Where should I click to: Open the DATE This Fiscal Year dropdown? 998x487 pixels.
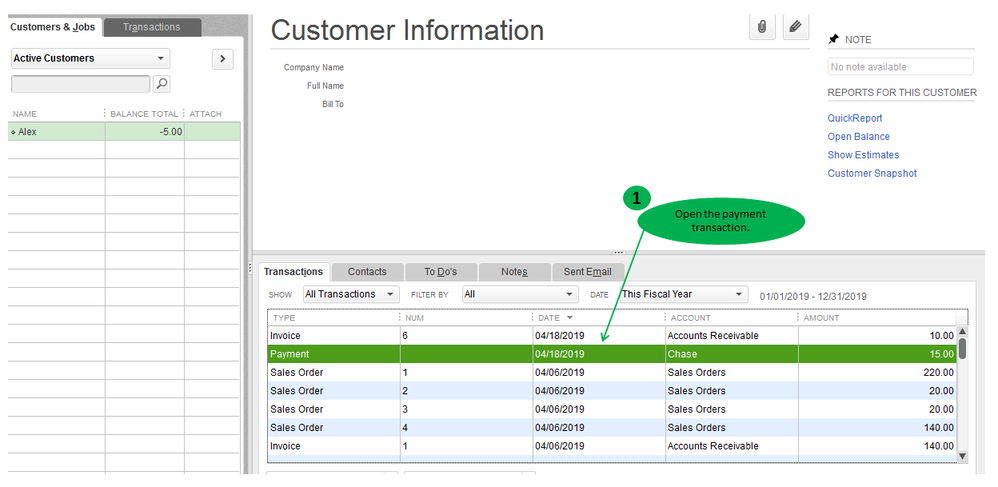coord(684,294)
